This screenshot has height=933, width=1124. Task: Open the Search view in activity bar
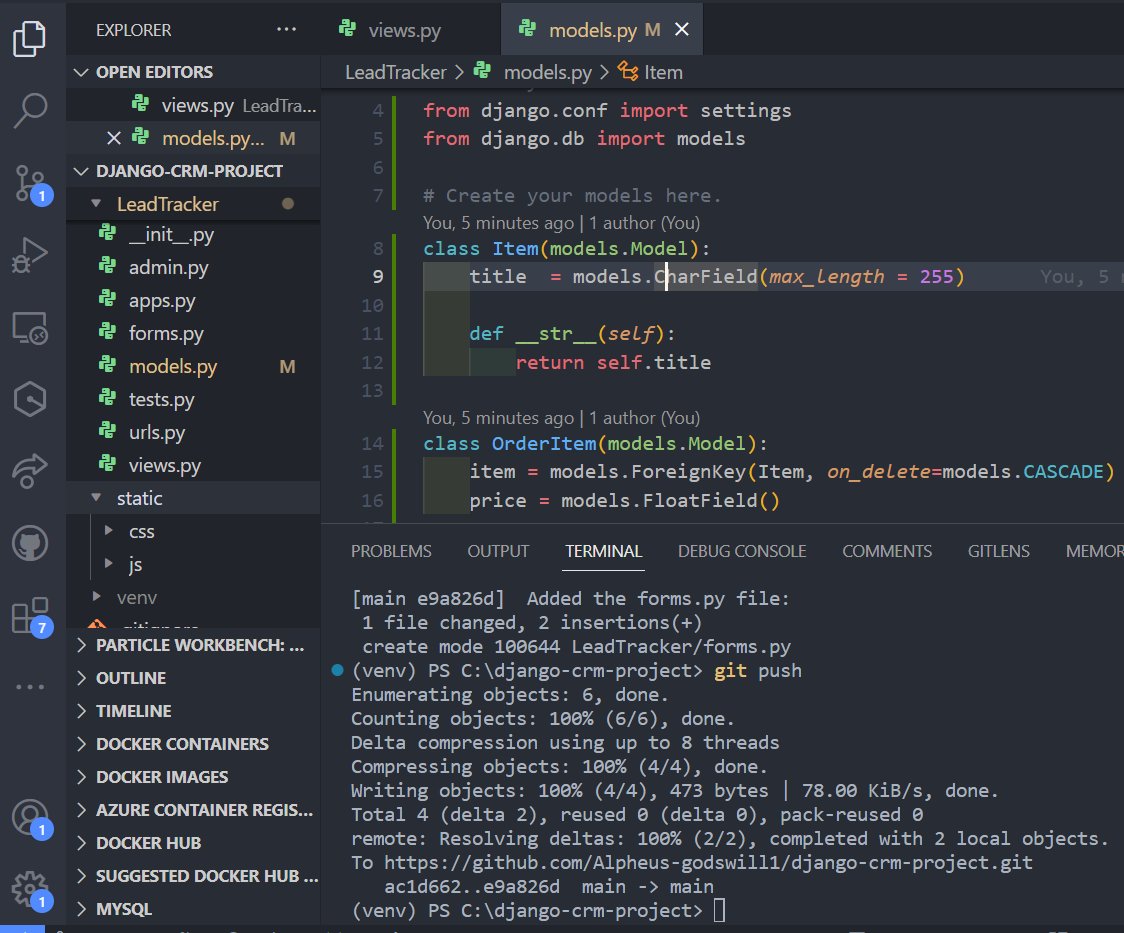pos(29,110)
